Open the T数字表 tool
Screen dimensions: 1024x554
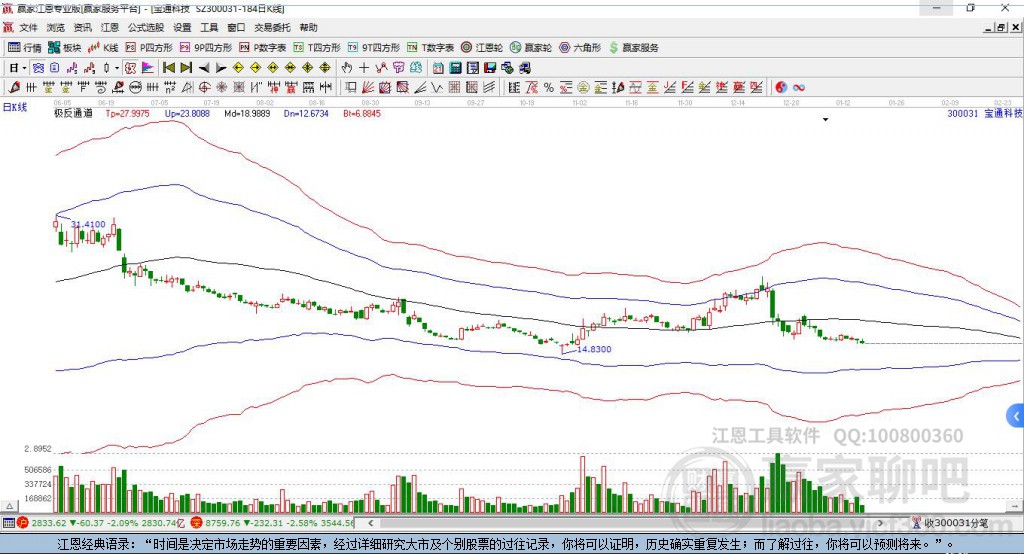pos(430,48)
